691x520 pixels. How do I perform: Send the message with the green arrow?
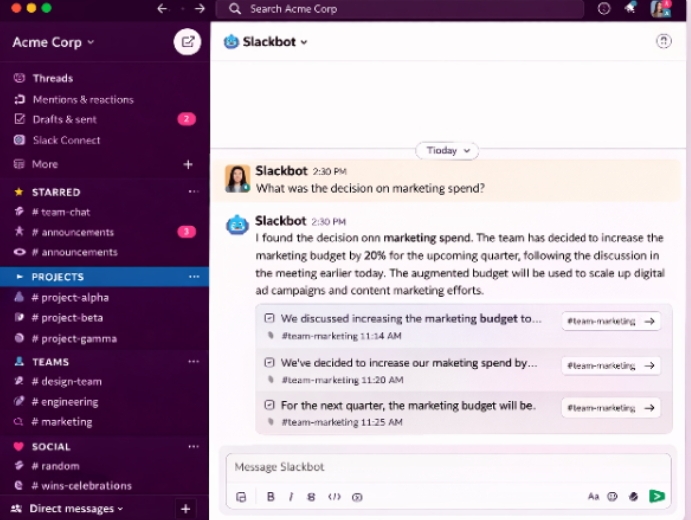click(657, 496)
